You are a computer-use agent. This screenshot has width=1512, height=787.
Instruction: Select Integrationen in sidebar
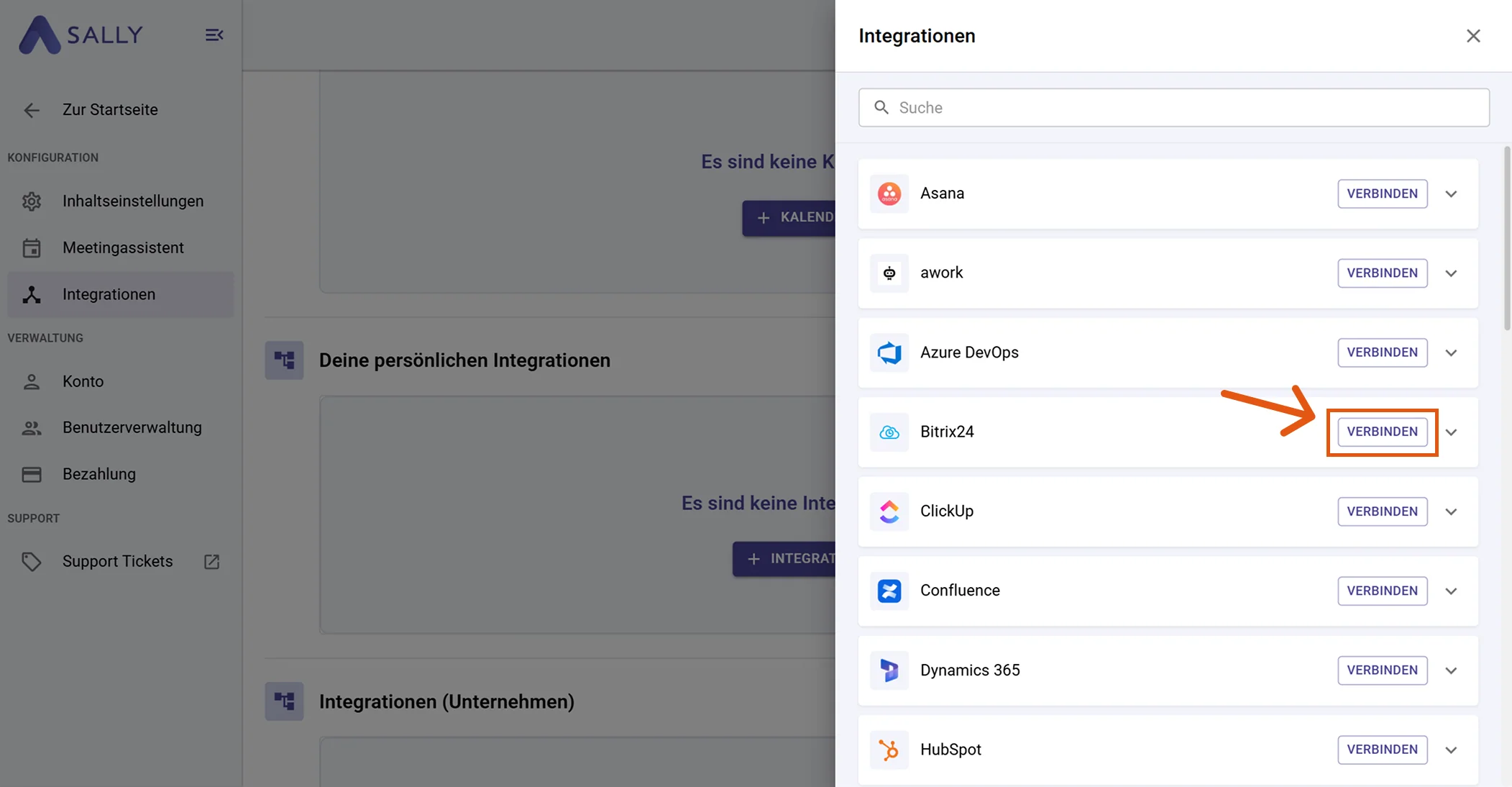[x=120, y=294]
